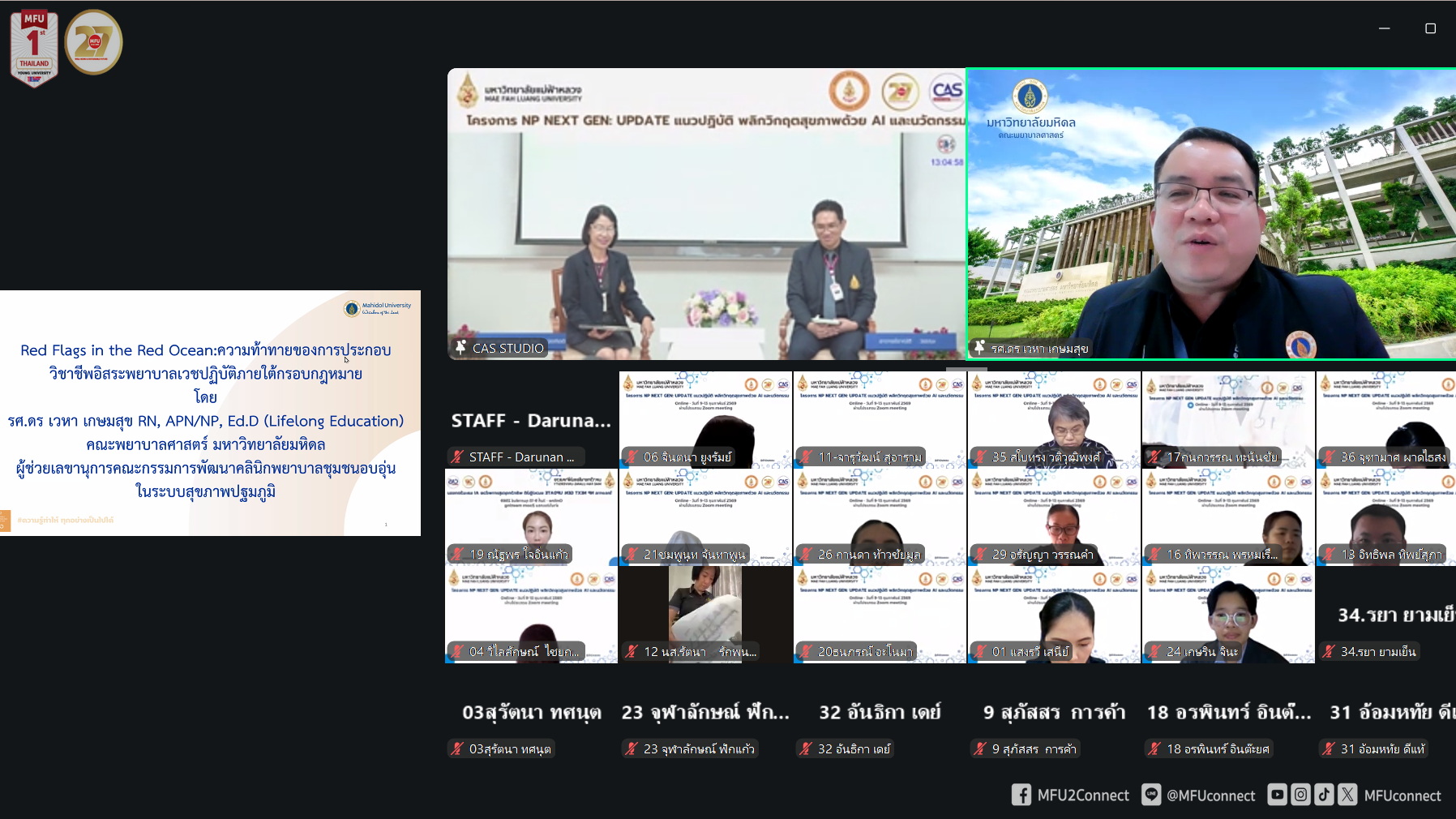Toggle muted mic icon for STAFF - Darunan
The image size is (1456, 819).
[x=458, y=457]
